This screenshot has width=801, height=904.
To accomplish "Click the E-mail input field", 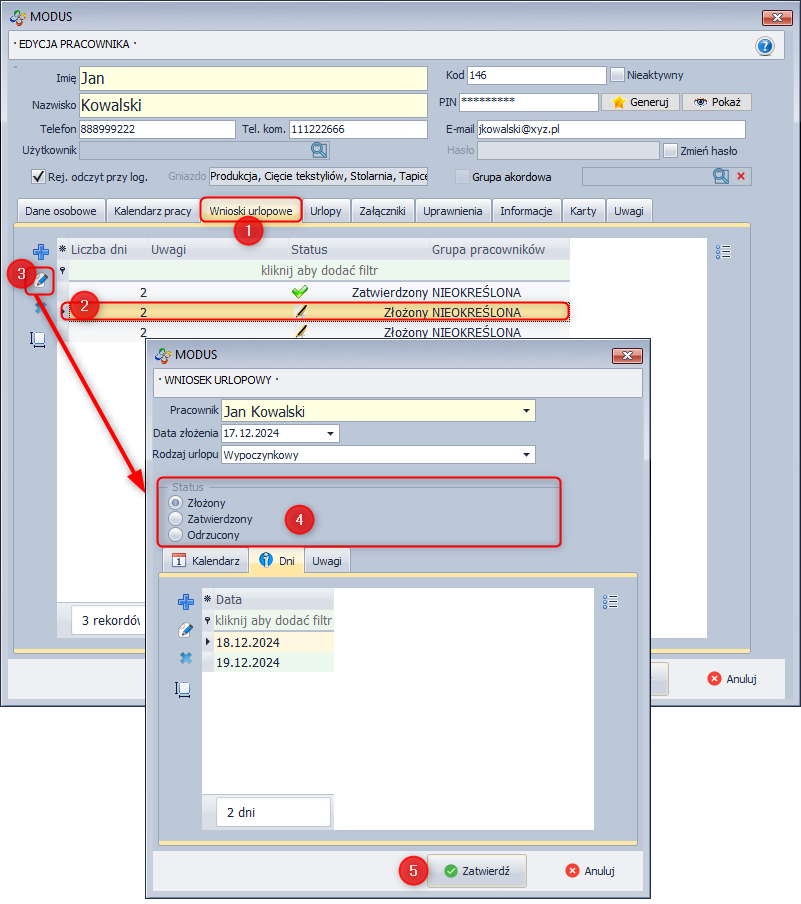I will 610,129.
